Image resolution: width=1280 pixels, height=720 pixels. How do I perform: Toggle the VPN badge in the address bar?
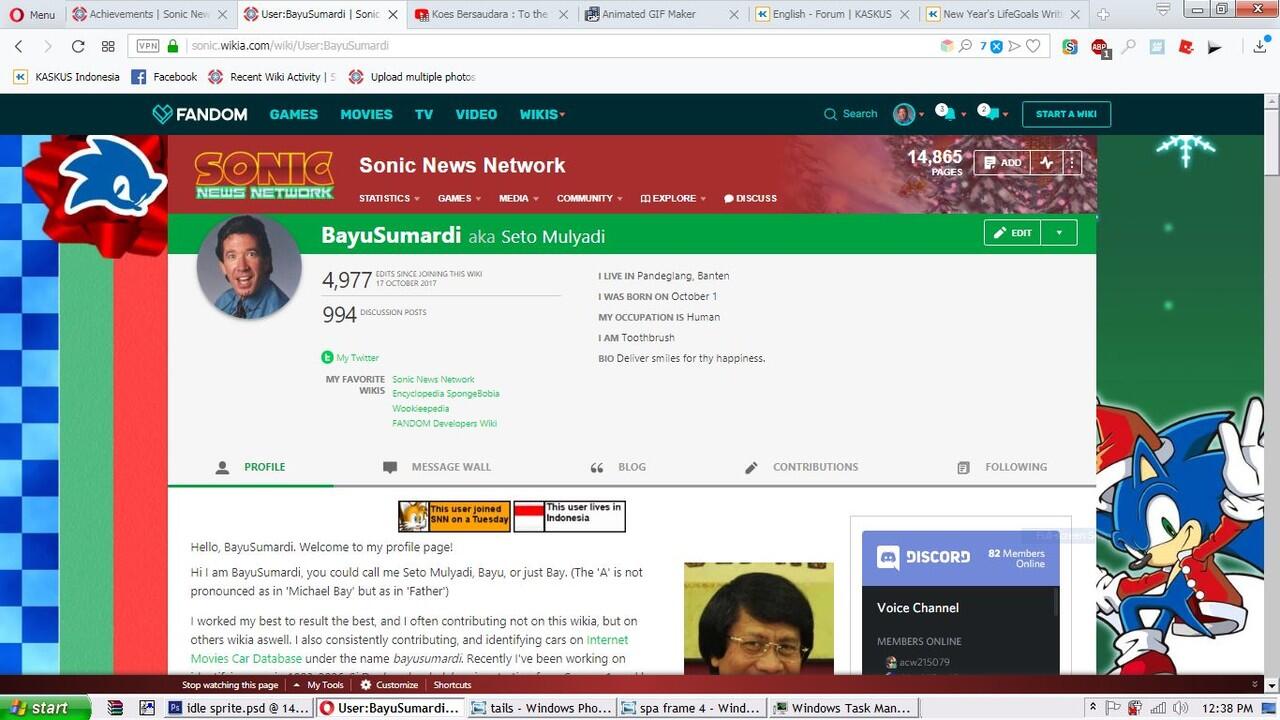pos(147,46)
